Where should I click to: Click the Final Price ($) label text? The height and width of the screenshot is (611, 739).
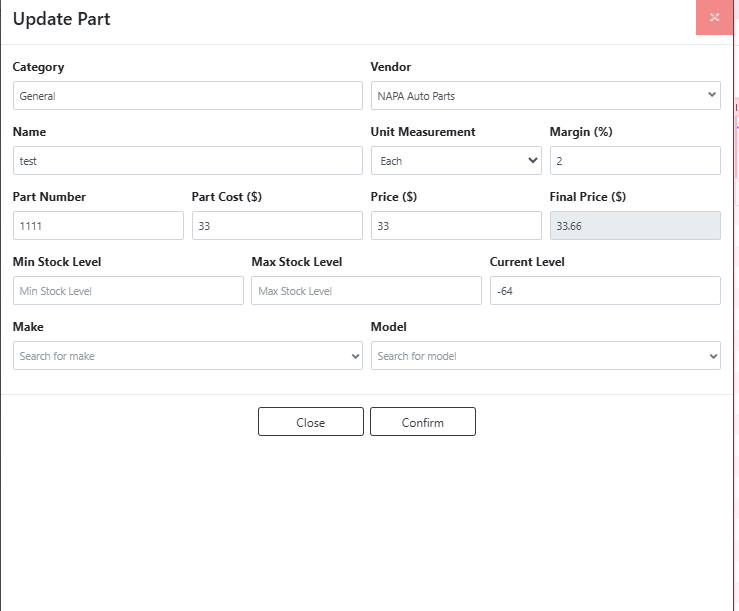click(588, 197)
